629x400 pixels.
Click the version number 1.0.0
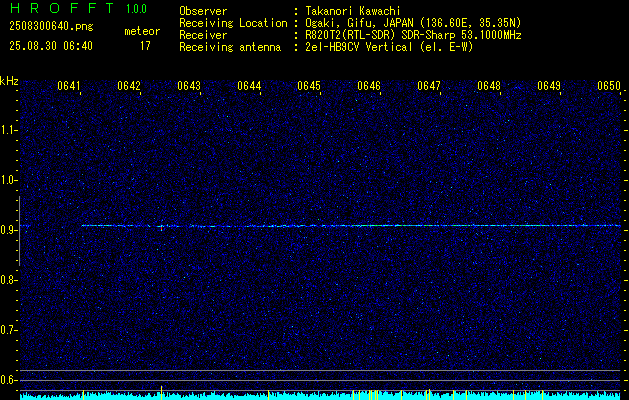click(x=136, y=8)
